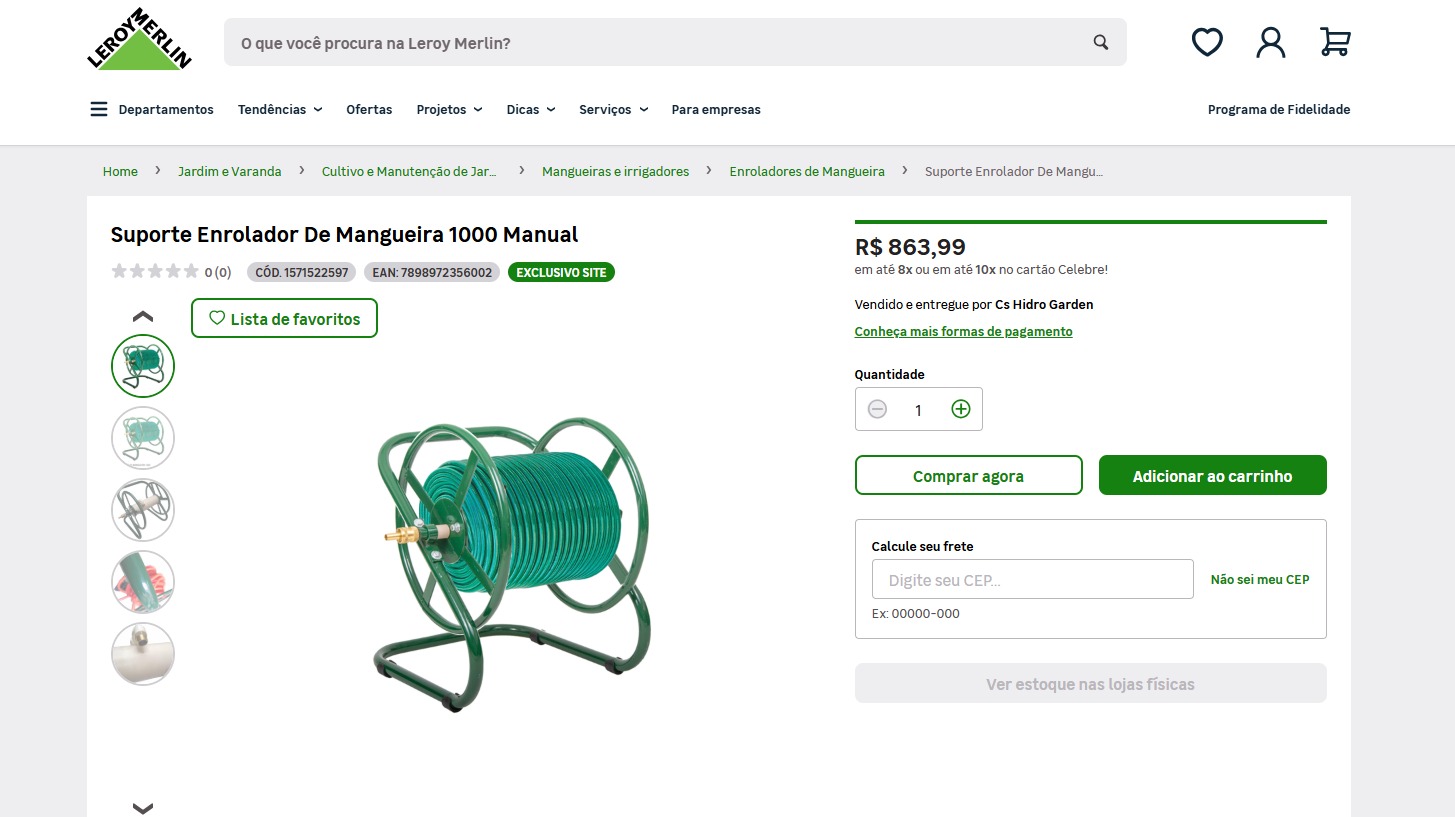The image size is (1455, 817).
Task: Open the Ofertas menu item
Action: [369, 109]
